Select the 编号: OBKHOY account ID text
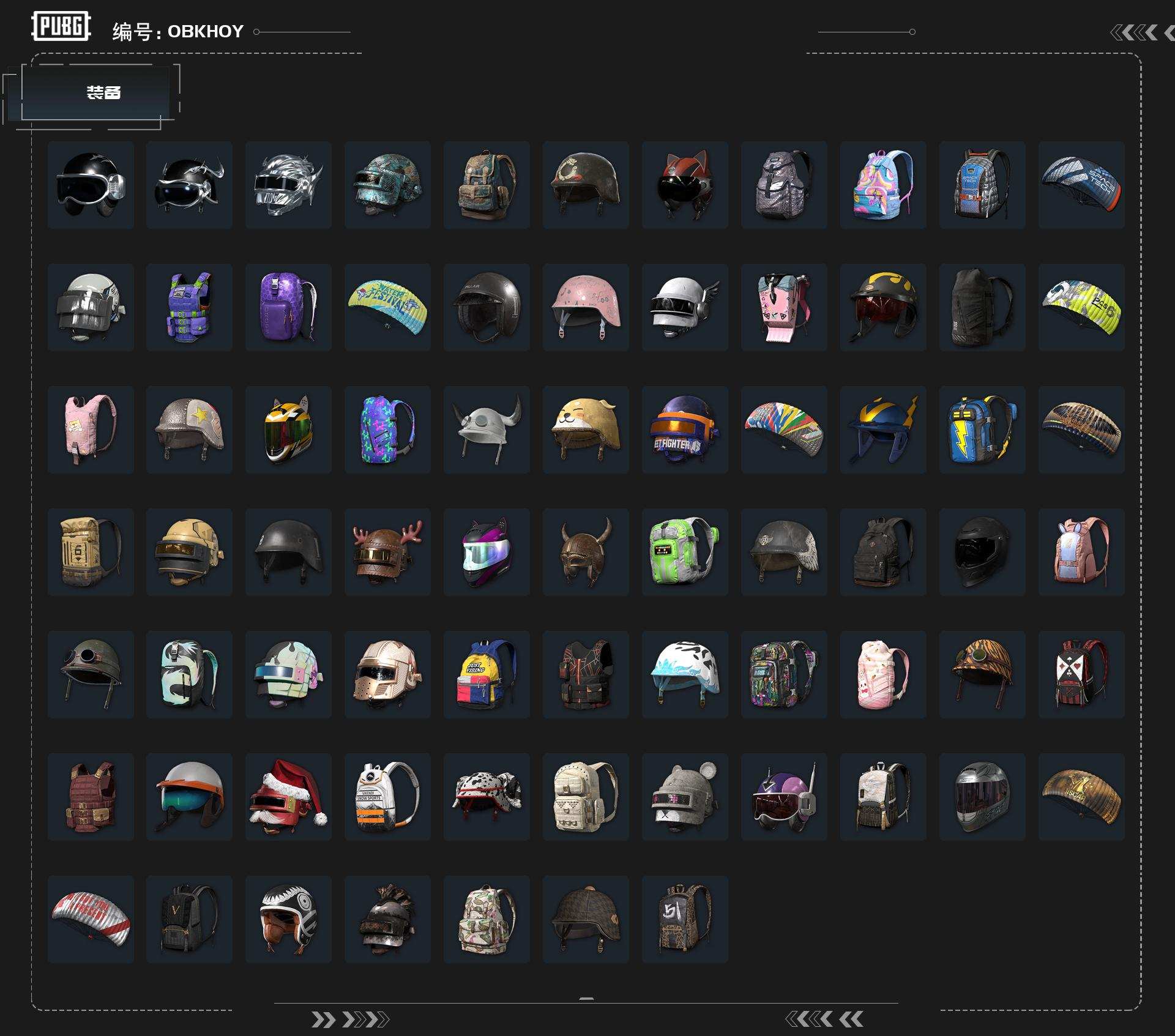 tap(178, 31)
